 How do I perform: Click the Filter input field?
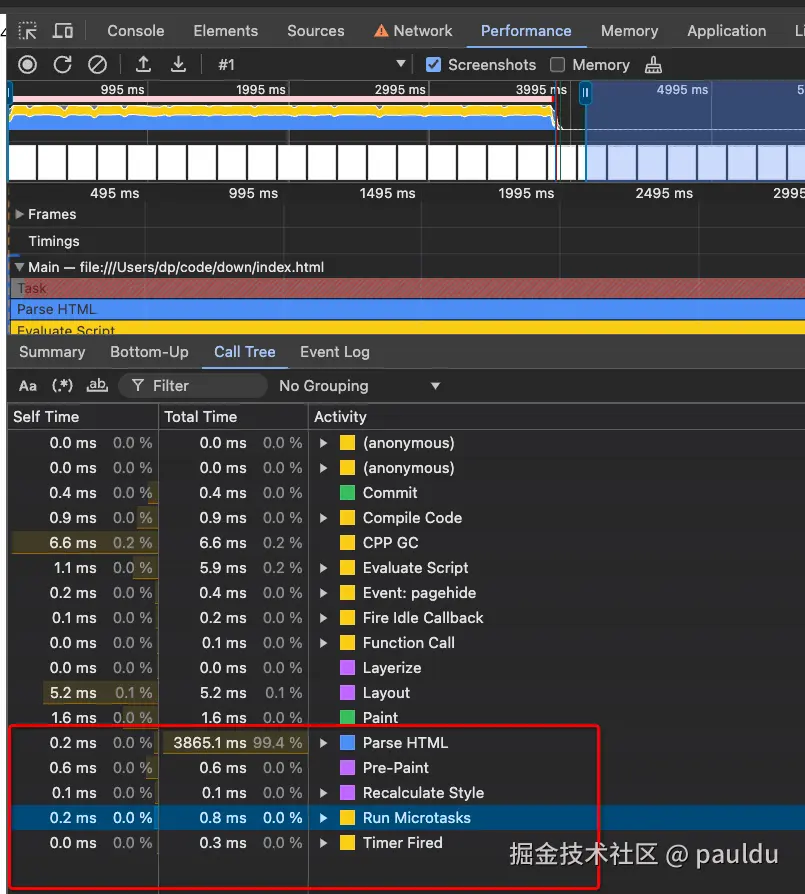point(205,386)
